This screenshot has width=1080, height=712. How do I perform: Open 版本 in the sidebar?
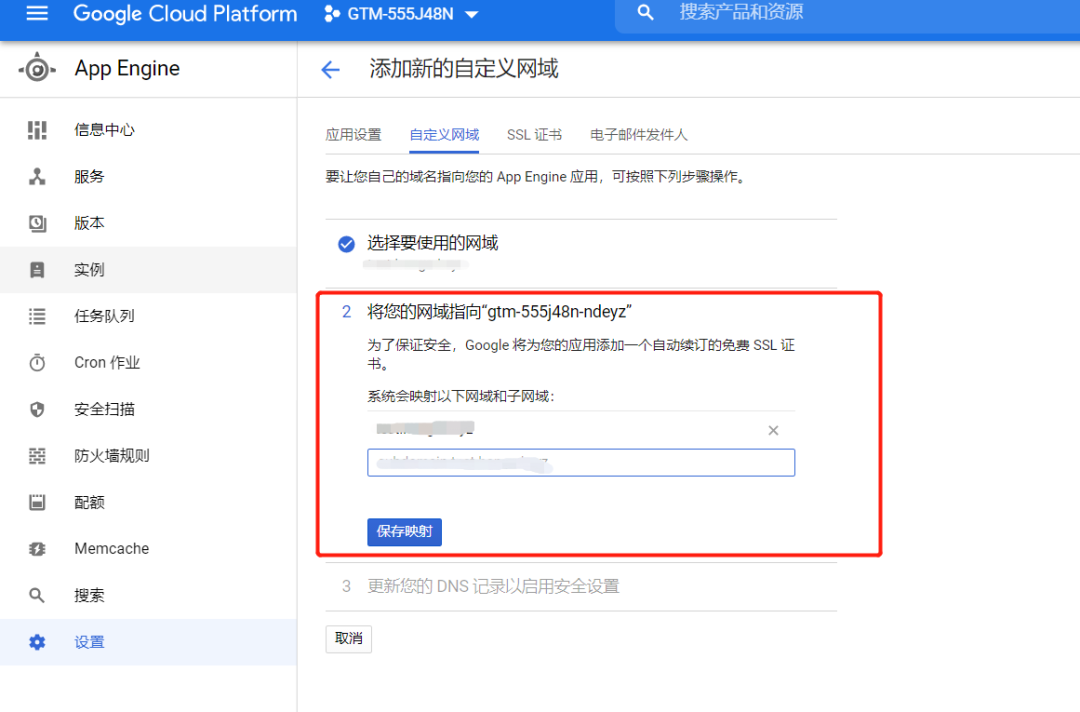coord(90,223)
